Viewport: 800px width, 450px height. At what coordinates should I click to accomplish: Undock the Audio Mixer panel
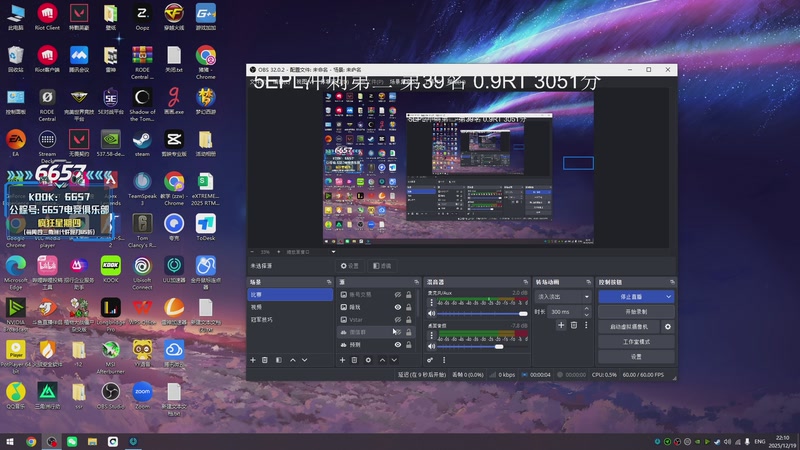tap(525, 282)
